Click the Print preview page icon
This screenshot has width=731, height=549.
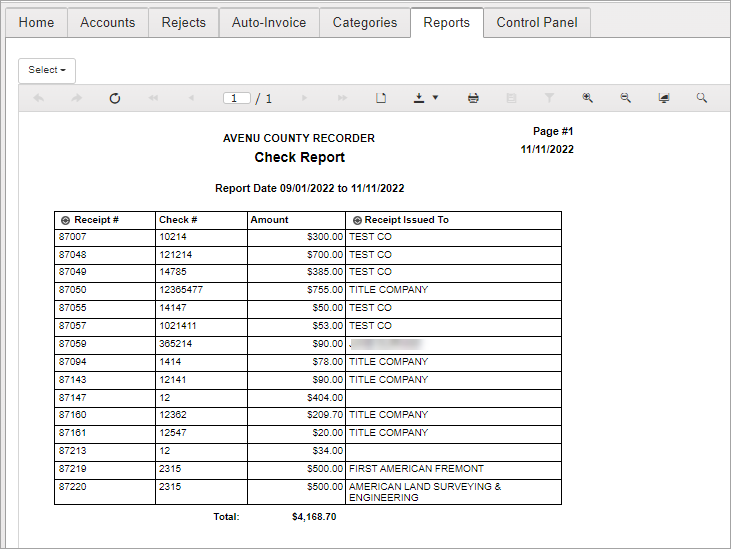point(380,98)
